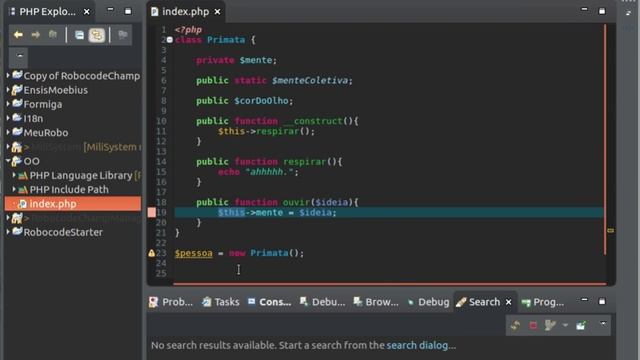Click Run the Current Search Again icon
Screen dimensions: 640x360
515,325
